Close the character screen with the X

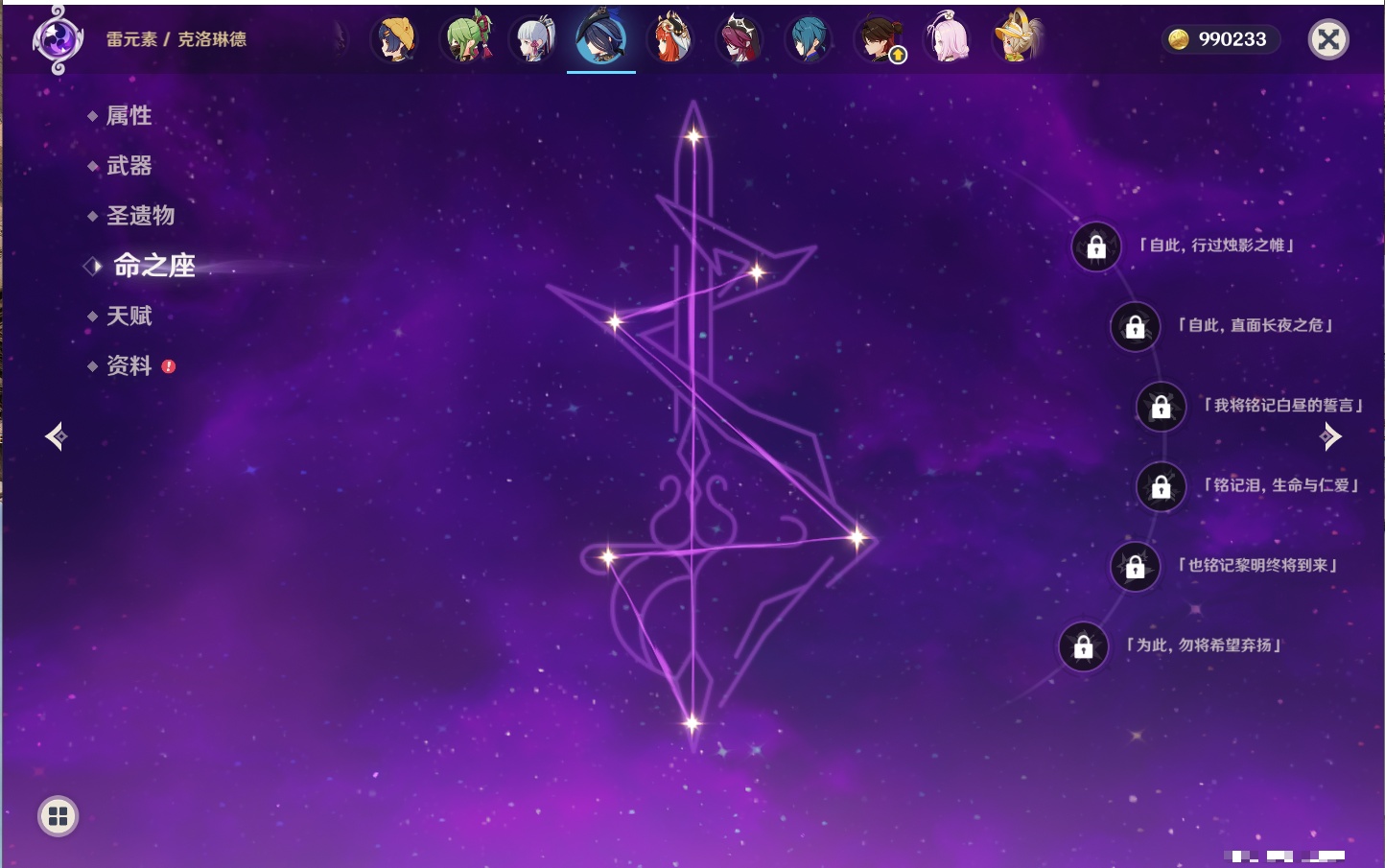tap(1329, 39)
